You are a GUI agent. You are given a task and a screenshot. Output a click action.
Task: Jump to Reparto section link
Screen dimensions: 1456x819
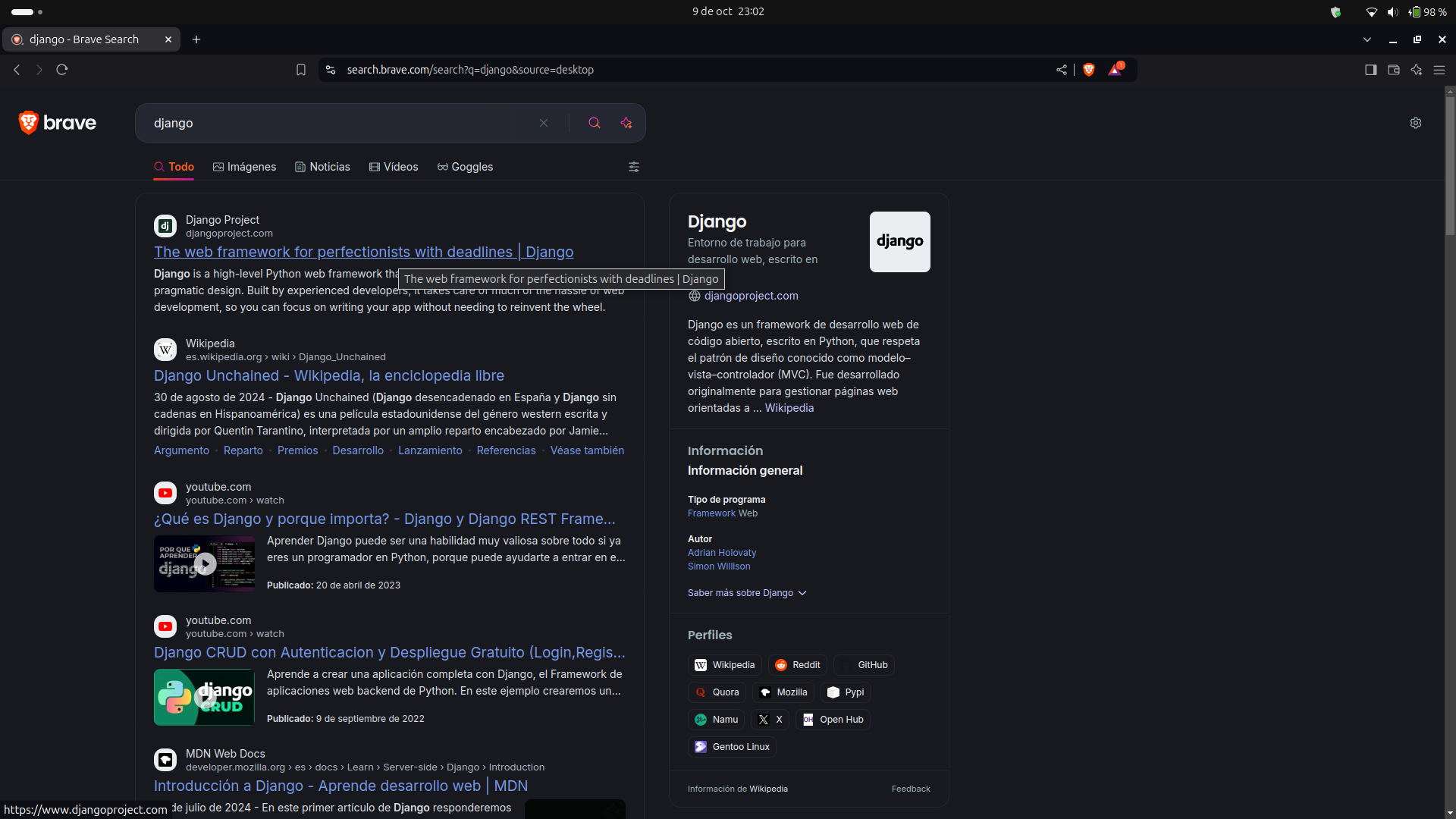click(x=243, y=450)
